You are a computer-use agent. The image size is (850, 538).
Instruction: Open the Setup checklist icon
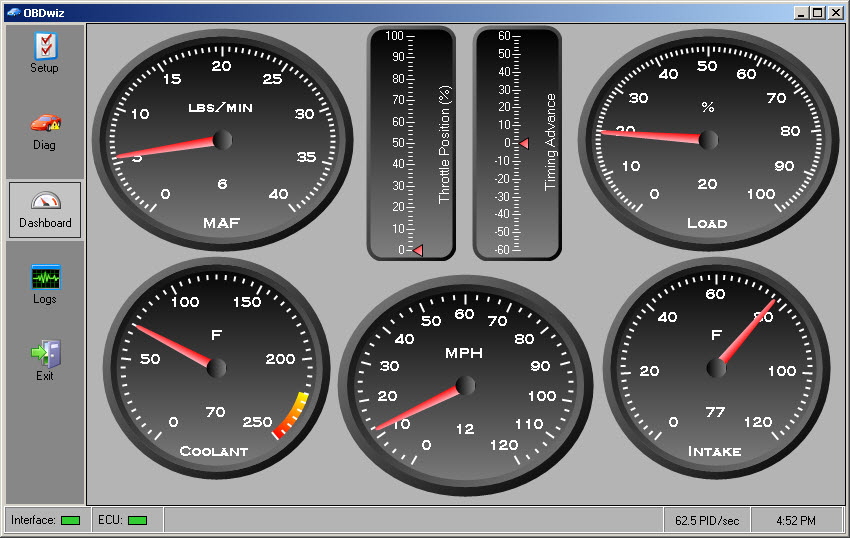pyautogui.click(x=45, y=46)
